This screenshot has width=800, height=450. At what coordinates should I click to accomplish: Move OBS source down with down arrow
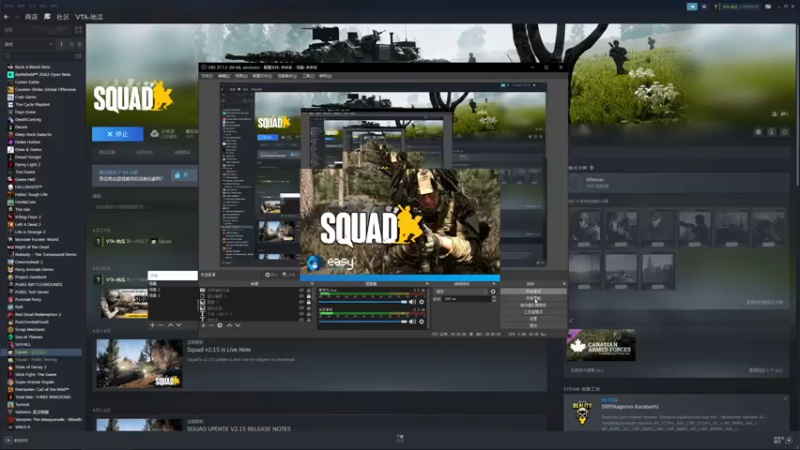click(x=238, y=325)
